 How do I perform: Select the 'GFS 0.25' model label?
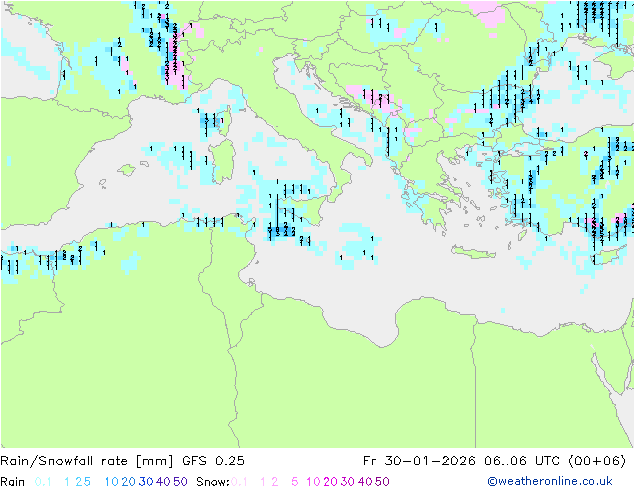(x=213, y=461)
